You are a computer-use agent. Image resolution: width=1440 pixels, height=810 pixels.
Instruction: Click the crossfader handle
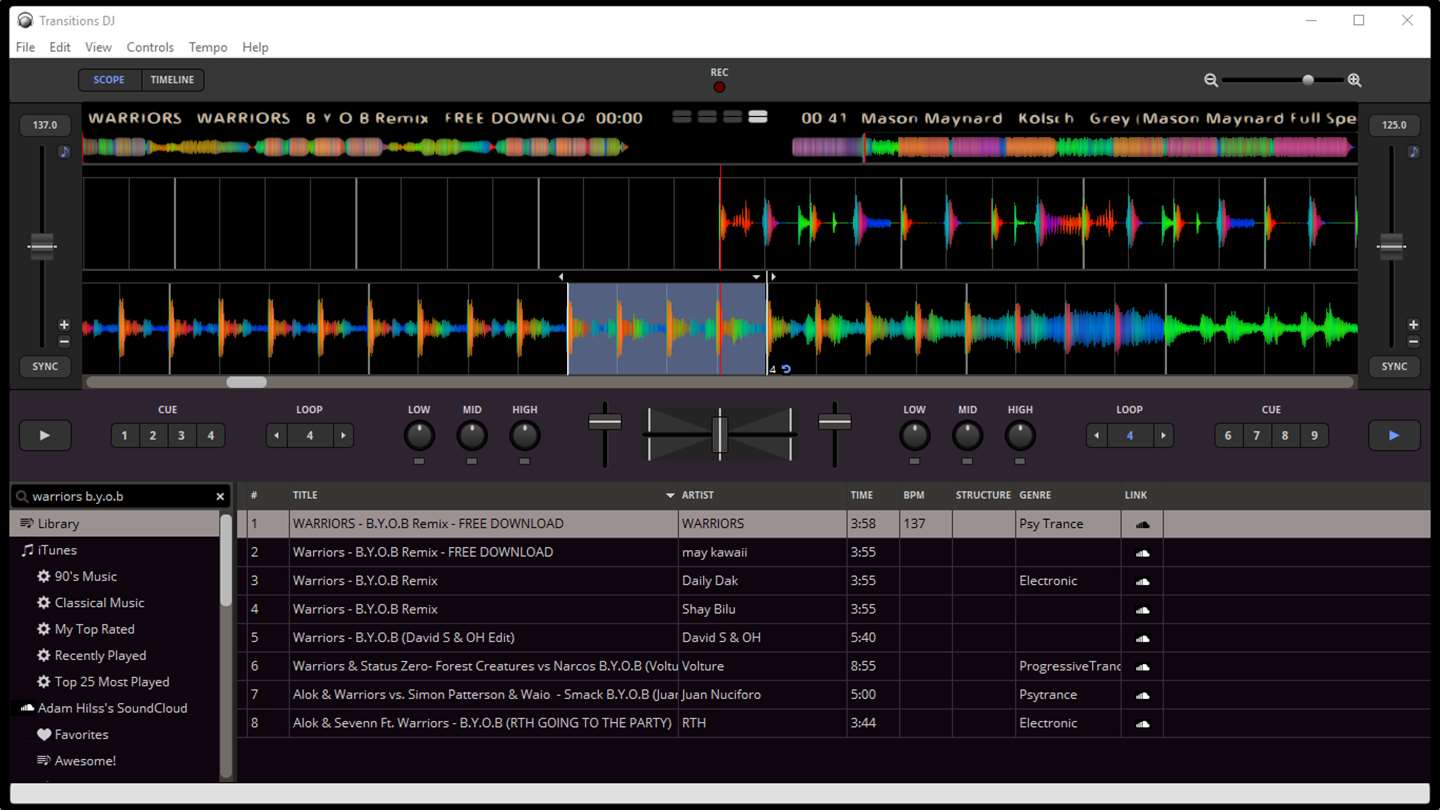coord(719,435)
